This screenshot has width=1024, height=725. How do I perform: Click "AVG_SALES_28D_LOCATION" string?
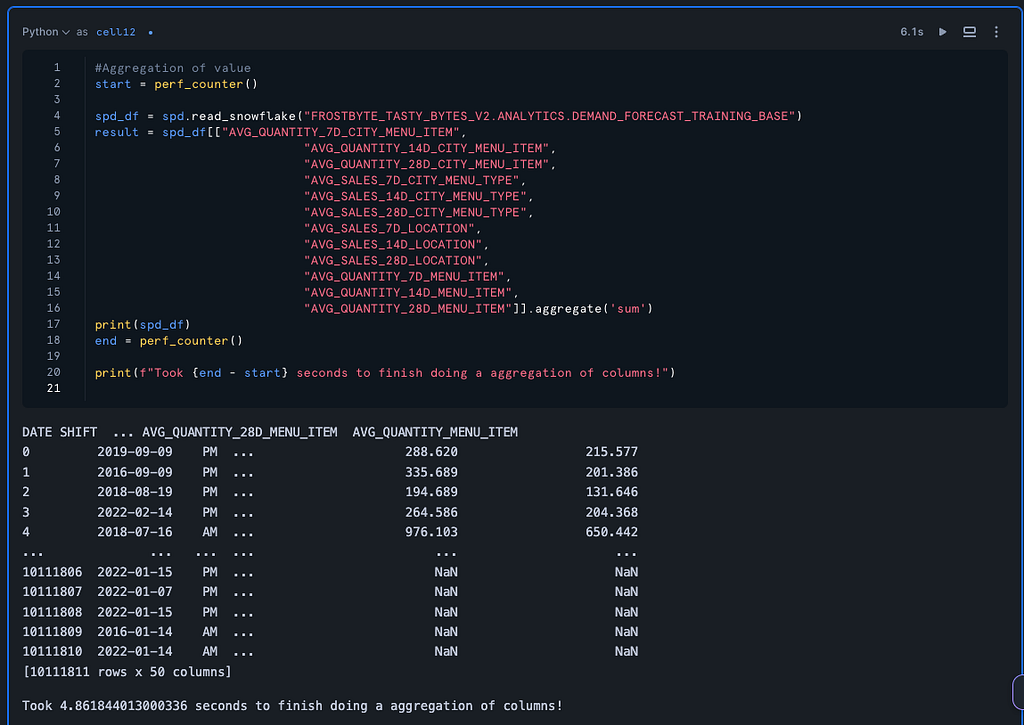393,261
